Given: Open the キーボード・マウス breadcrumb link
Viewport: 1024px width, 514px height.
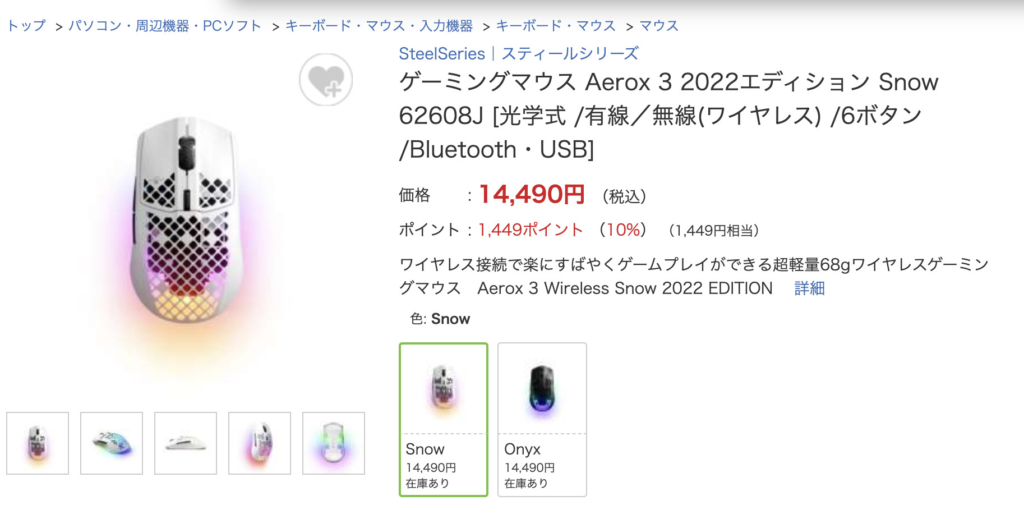Looking at the screenshot, I should point(555,26).
